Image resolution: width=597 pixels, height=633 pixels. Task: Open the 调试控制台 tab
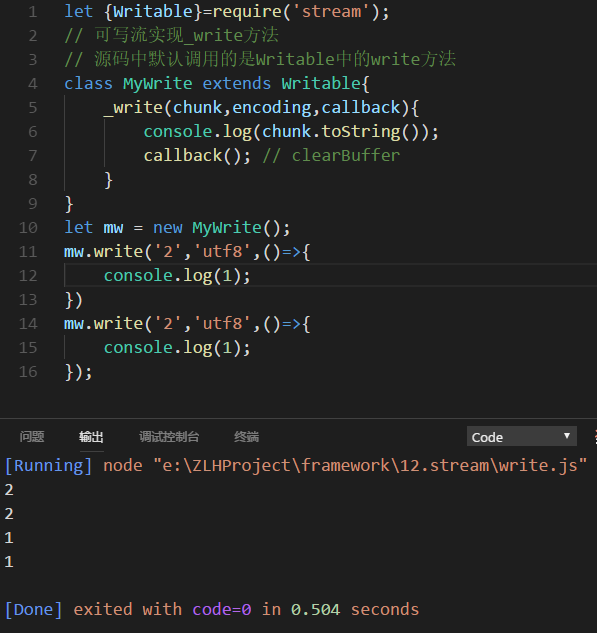click(x=169, y=437)
